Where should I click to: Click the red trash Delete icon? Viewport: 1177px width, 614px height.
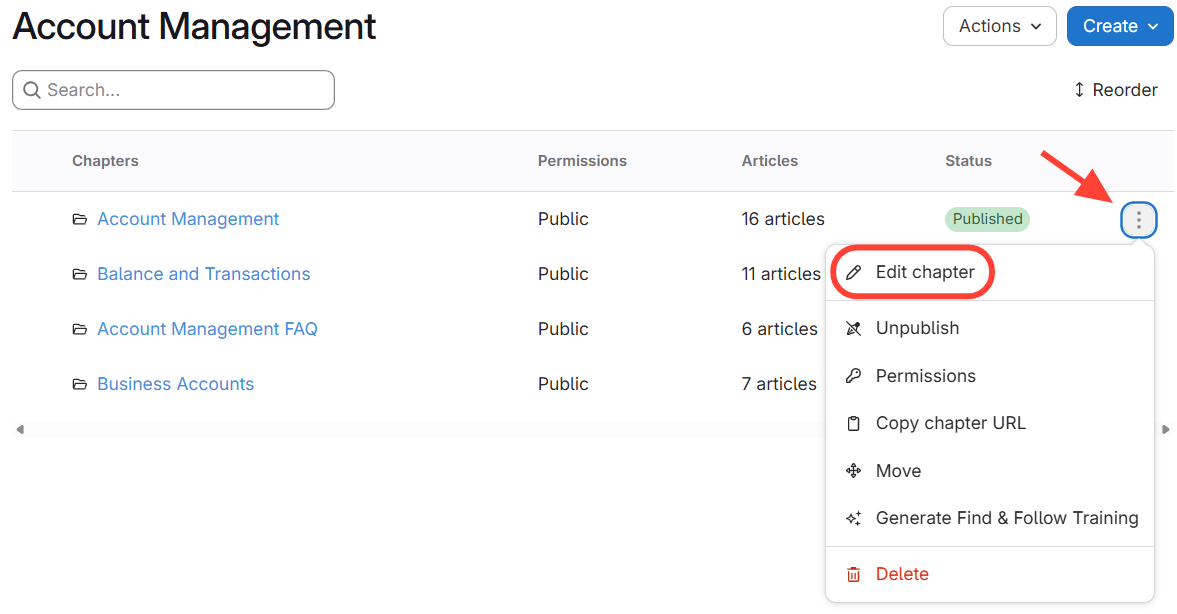(x=853, y=574)
